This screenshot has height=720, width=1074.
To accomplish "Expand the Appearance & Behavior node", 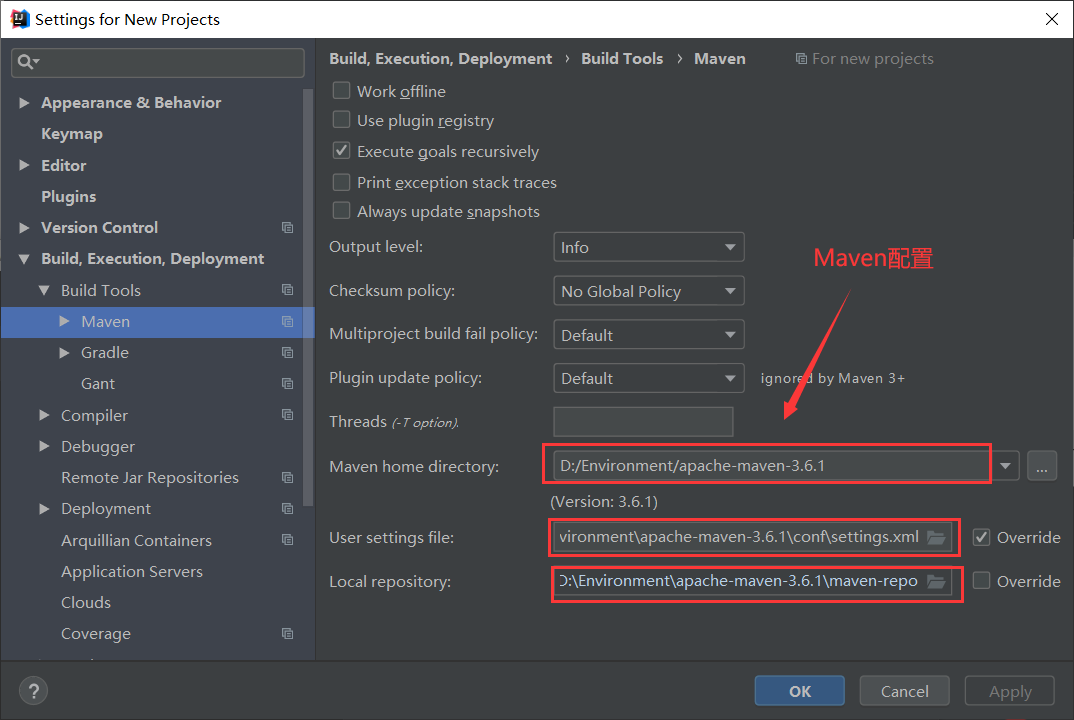I will tap(24, 103).
